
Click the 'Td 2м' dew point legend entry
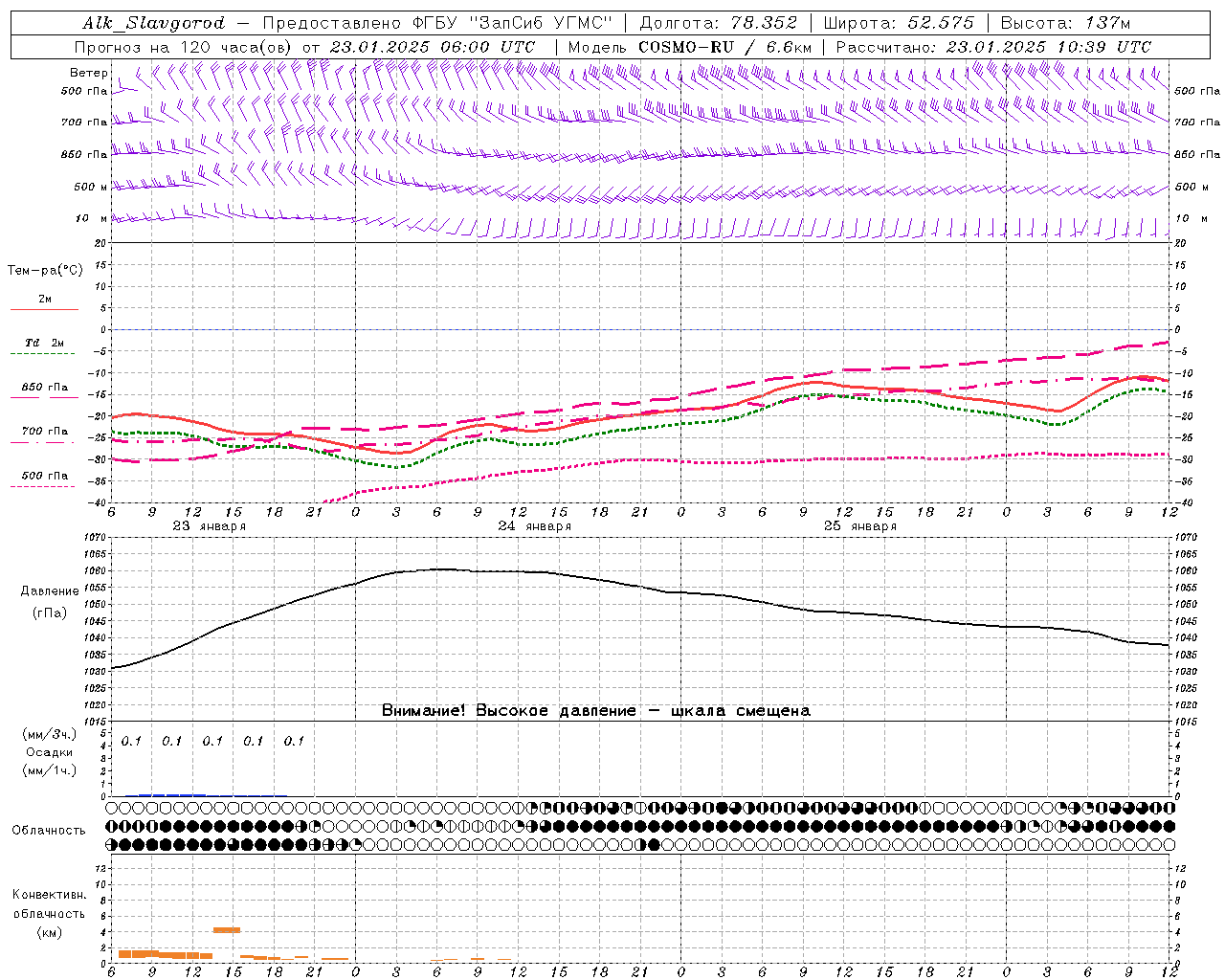click(x=44, y=343)
